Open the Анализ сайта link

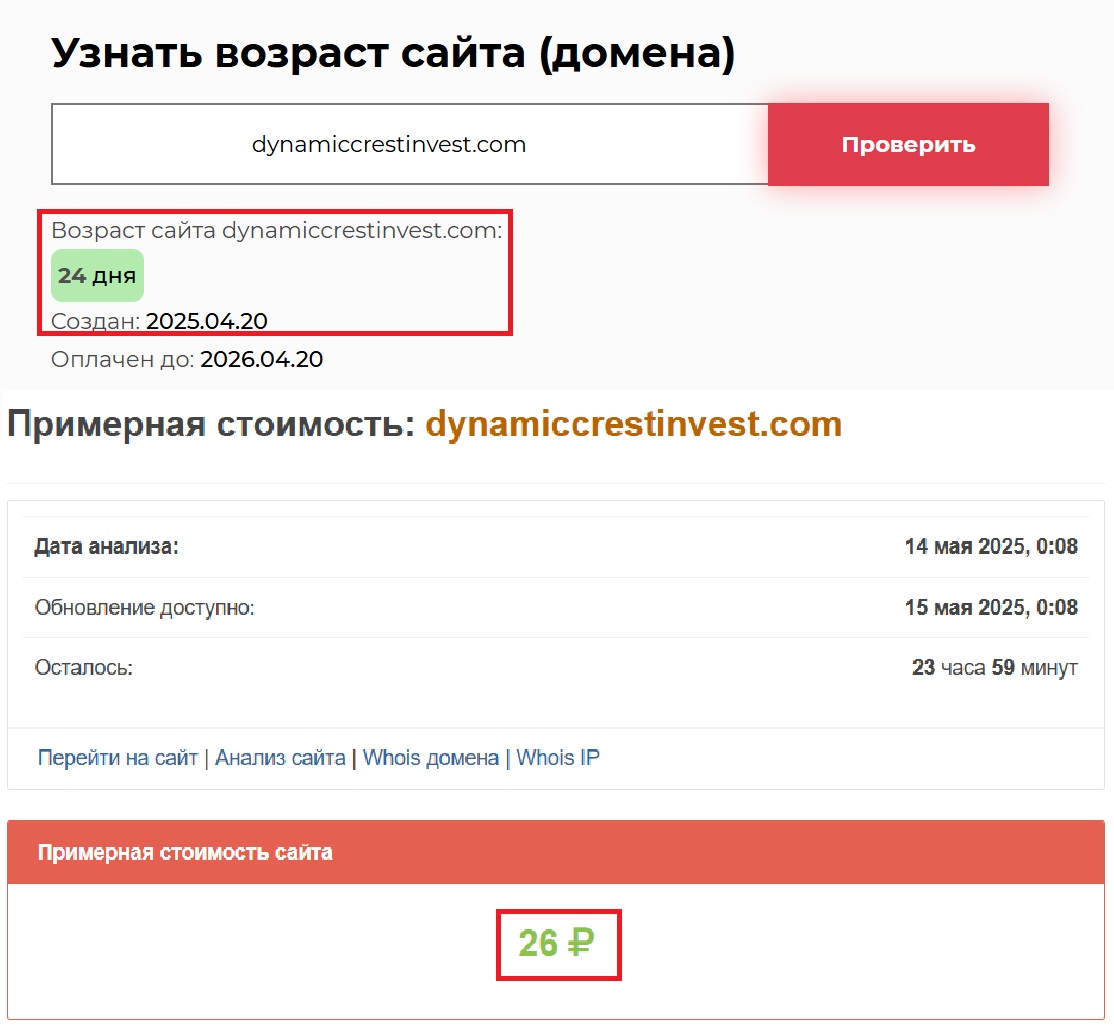[x=280, y=758]
